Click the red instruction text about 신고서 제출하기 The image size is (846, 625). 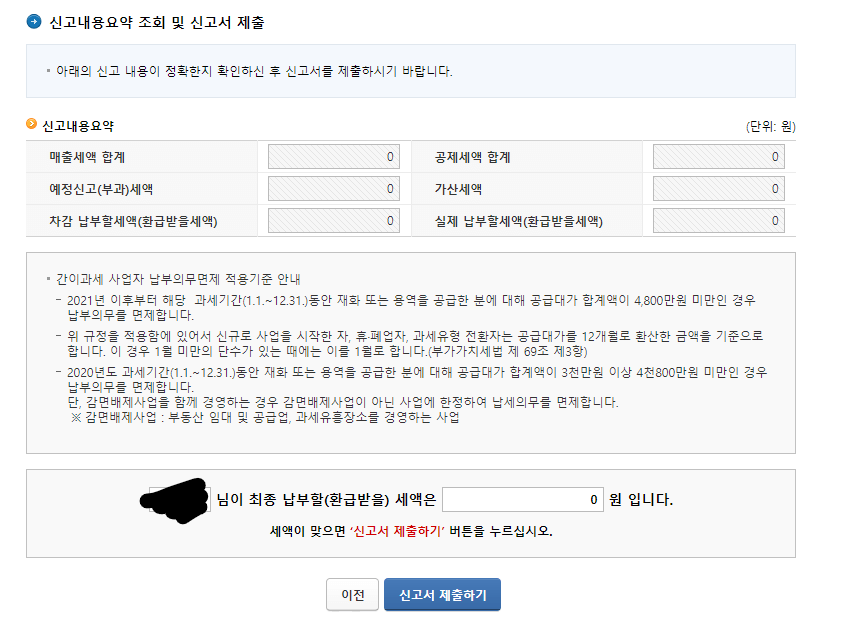(422, 530)
